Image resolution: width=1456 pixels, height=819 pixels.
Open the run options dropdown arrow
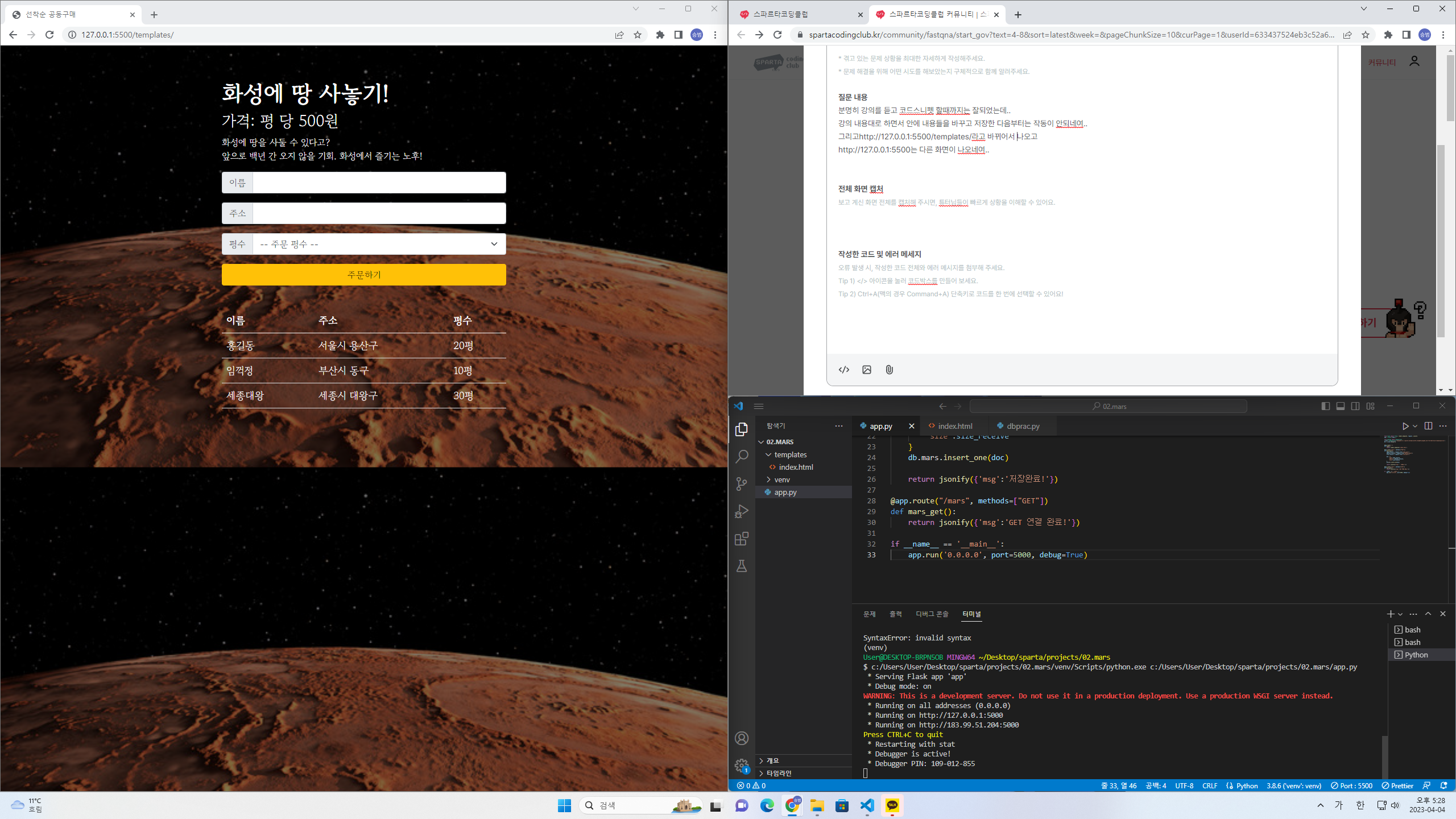tap(1415, 426)
